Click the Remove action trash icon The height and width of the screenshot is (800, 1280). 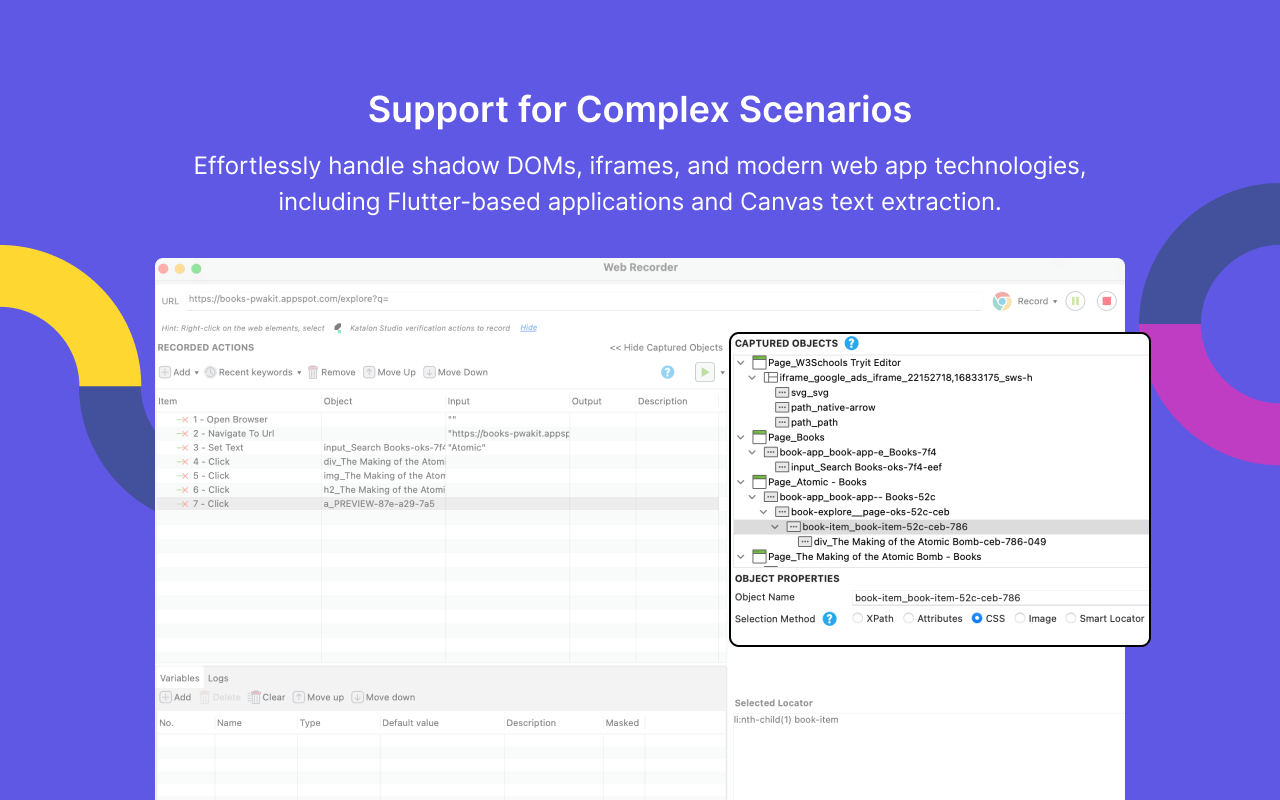pyautogui.click(x=313, y=372)
